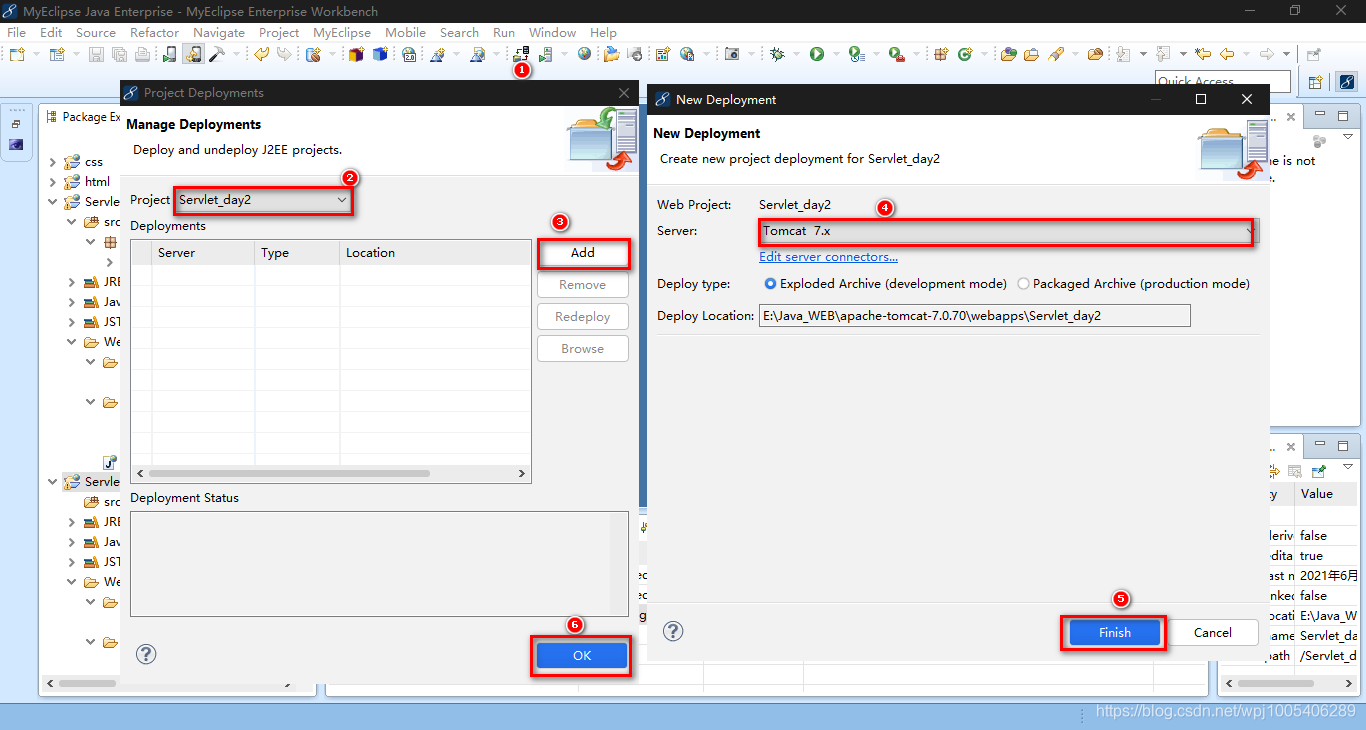1366x730 pixels.
Task: Open the dropdown arrow beside Run icon
Action: tap(836, 54)
